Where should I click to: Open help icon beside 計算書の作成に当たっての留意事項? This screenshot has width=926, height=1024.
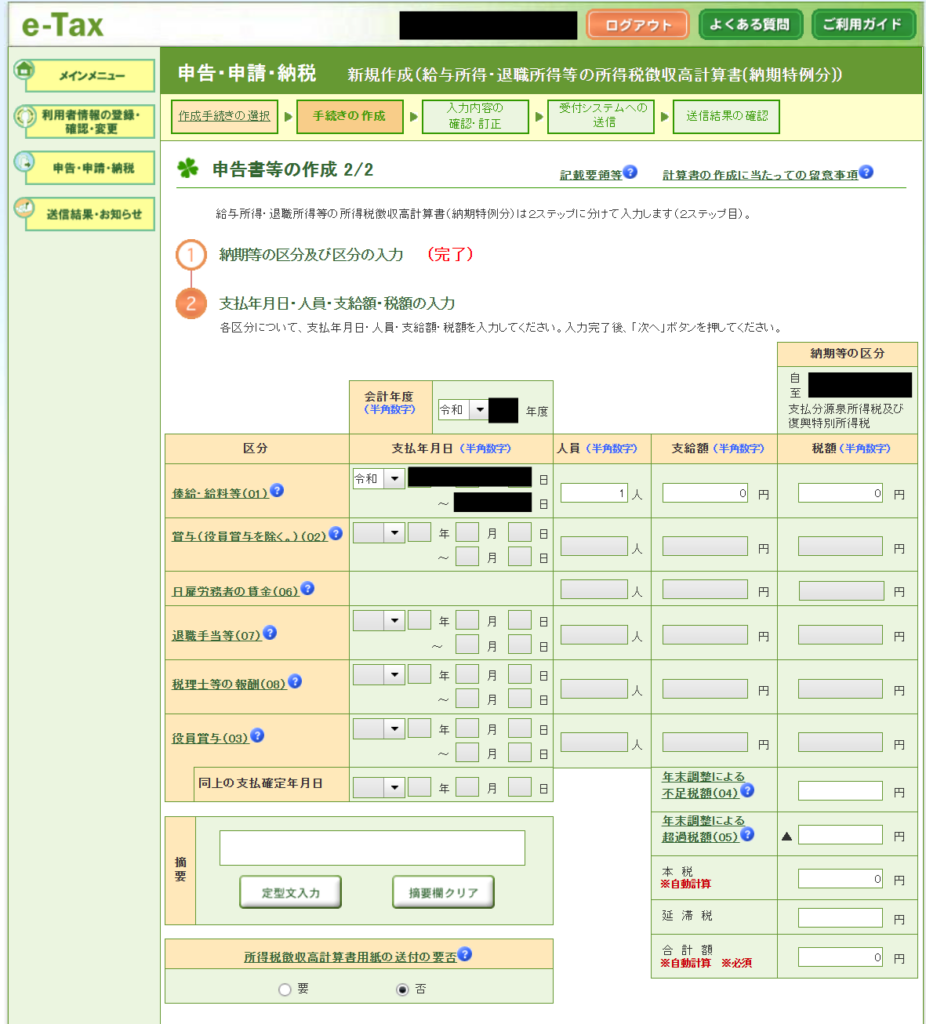coord(866,172)
